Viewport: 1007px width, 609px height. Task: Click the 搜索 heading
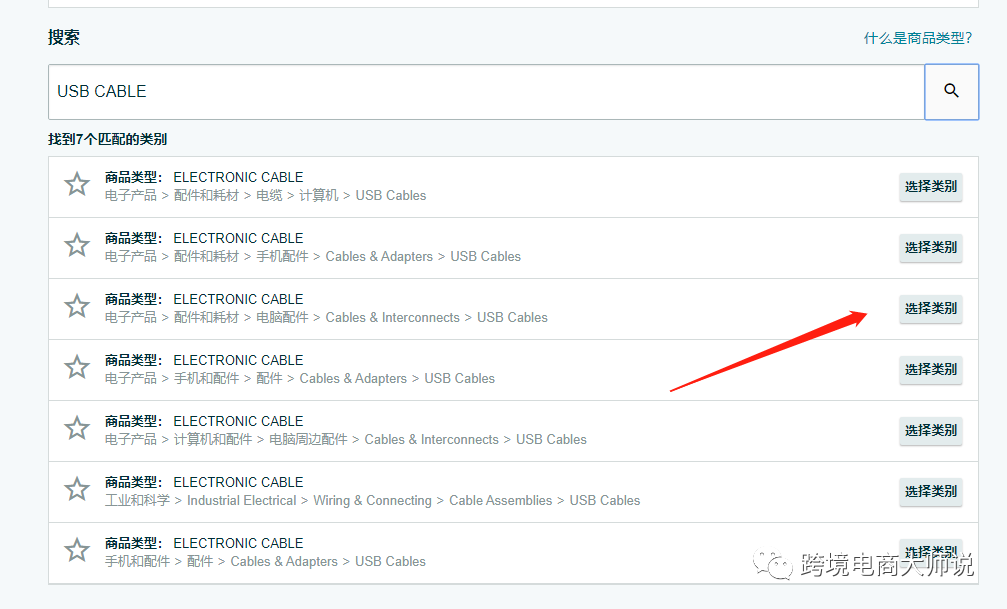tap(64, 37)
